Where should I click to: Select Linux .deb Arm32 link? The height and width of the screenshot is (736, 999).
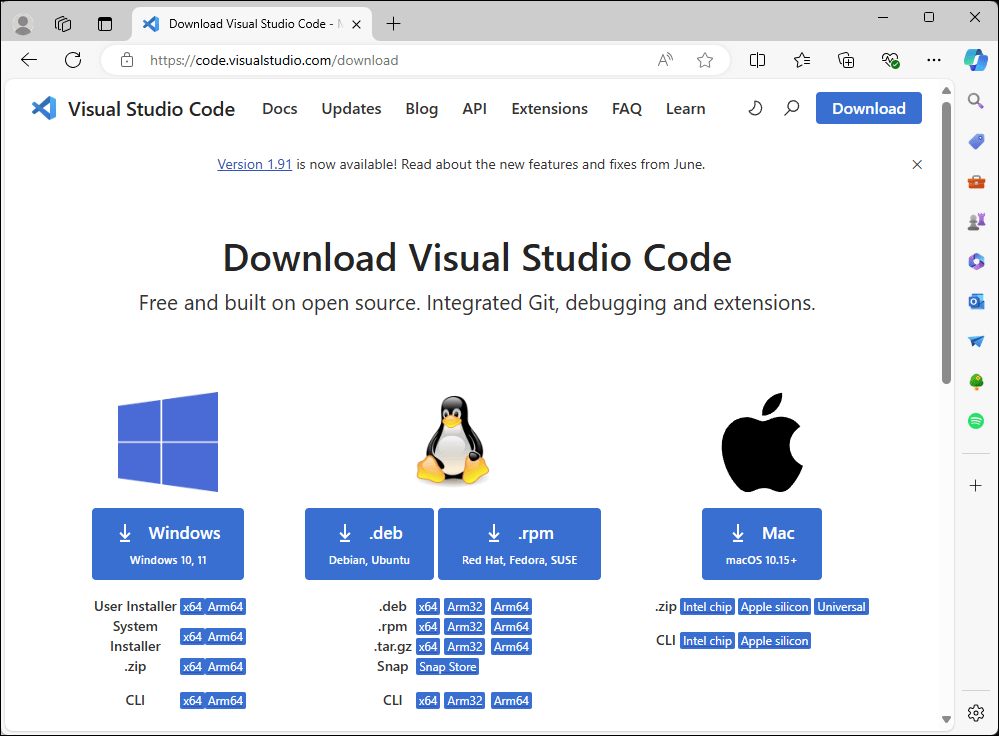coord(464,607)
